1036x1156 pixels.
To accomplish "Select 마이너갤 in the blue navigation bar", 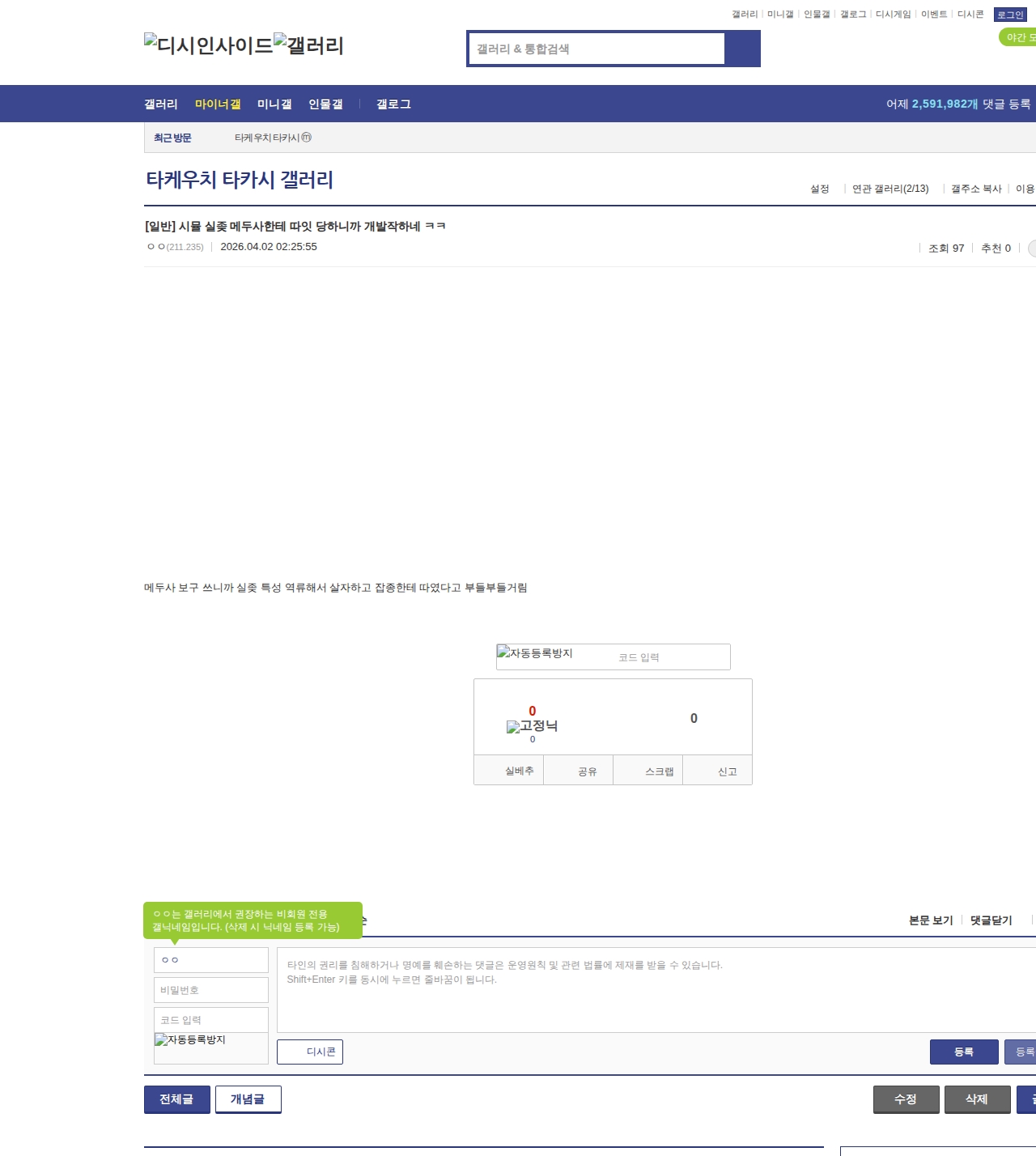I will 218,104.
